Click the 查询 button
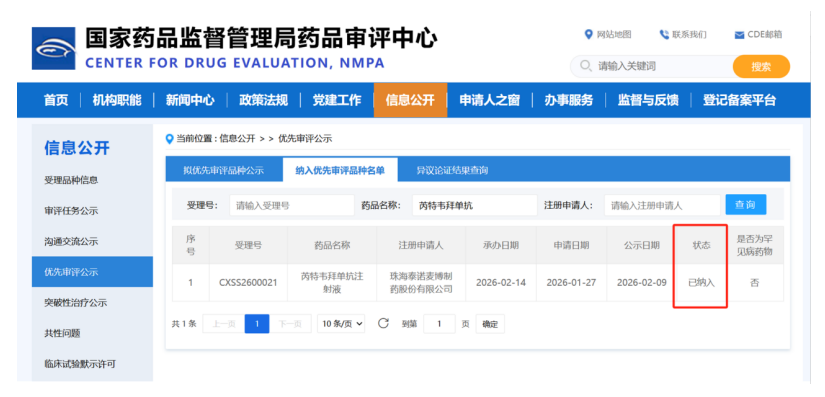 pos(746,205)
